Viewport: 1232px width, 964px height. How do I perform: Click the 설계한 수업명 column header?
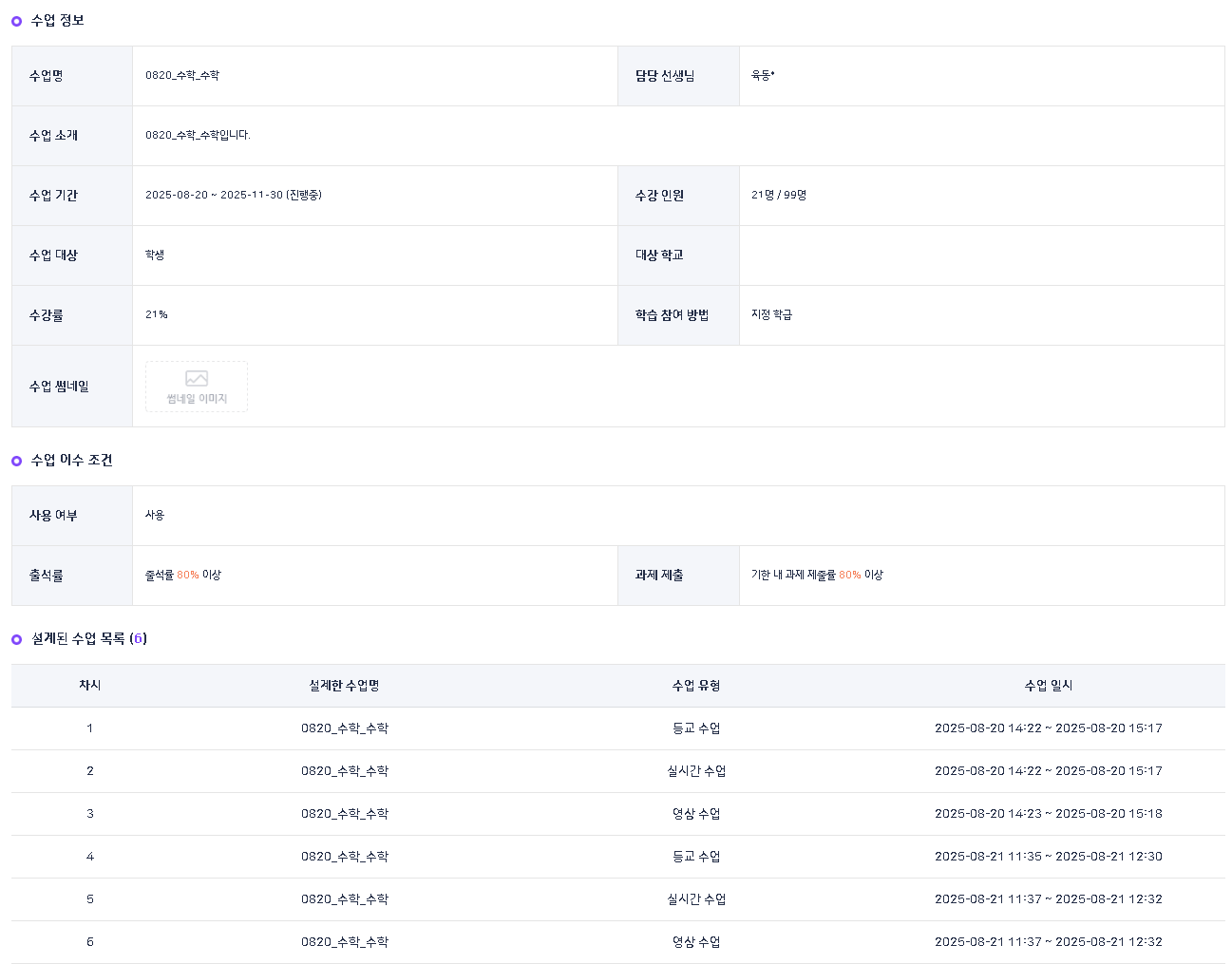[344, 686]
